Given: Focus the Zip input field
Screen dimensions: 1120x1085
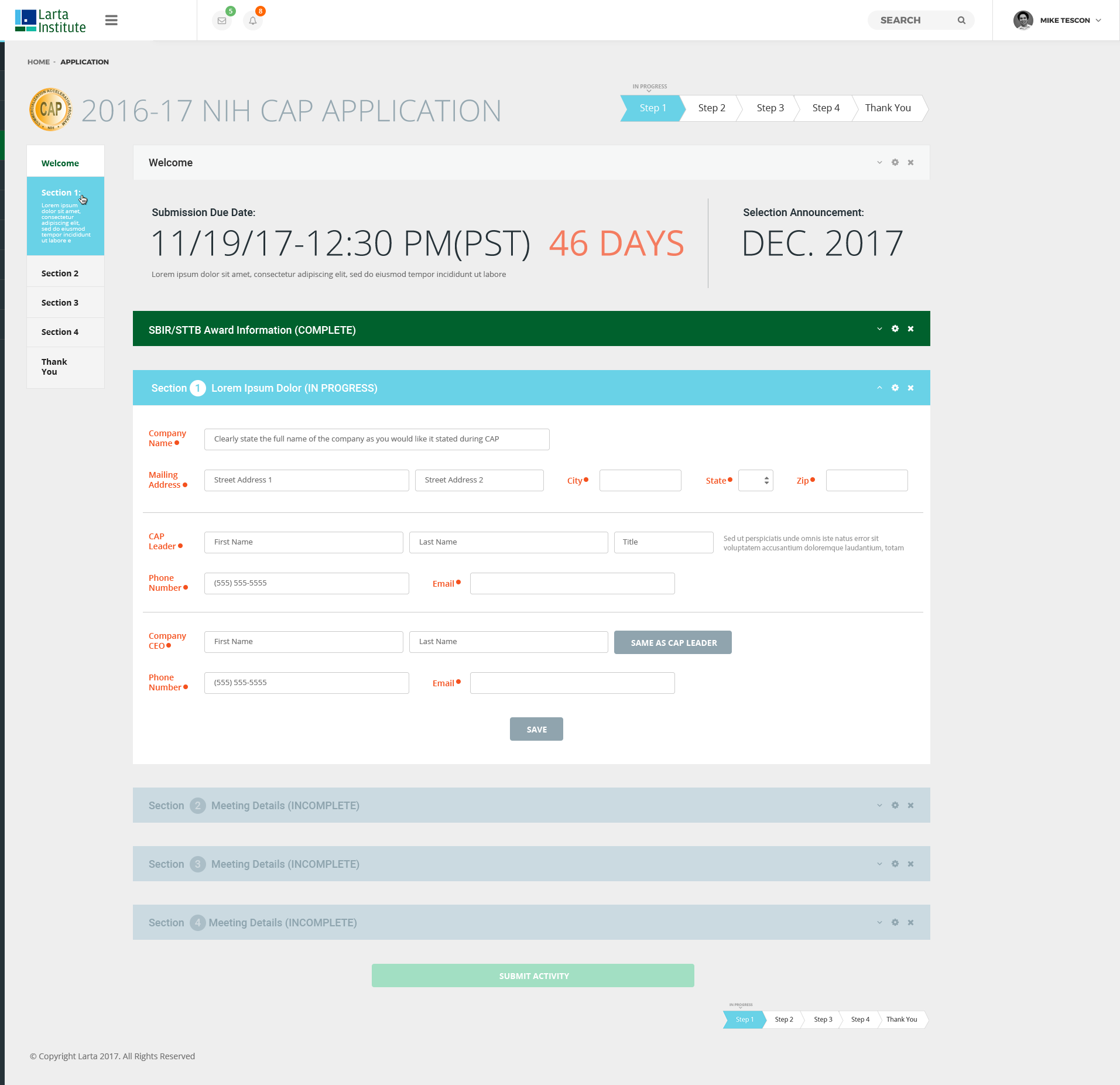Looking at the screenshot, I should point(866,480).
